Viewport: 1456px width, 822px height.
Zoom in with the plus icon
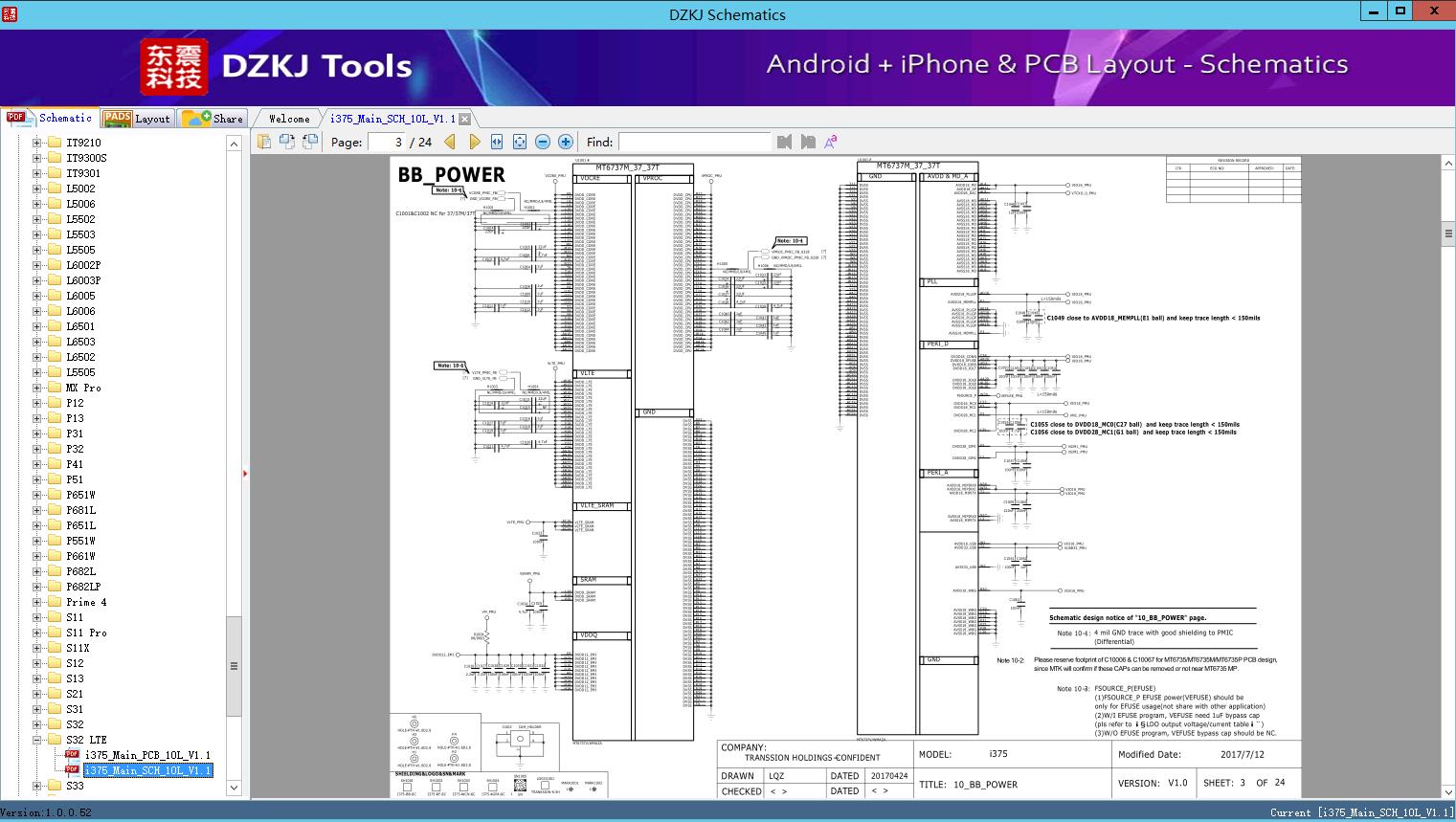566,142
